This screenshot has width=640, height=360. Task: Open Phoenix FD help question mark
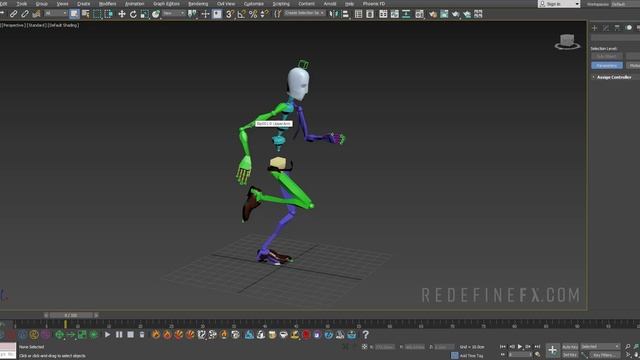click(366, 335)
